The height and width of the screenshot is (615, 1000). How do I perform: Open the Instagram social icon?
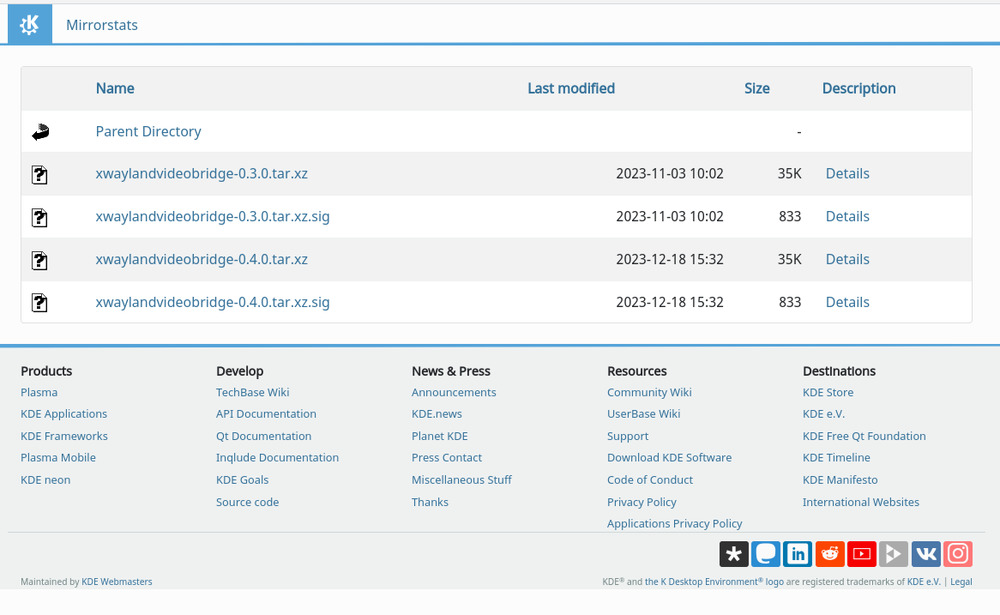point(958,553)
